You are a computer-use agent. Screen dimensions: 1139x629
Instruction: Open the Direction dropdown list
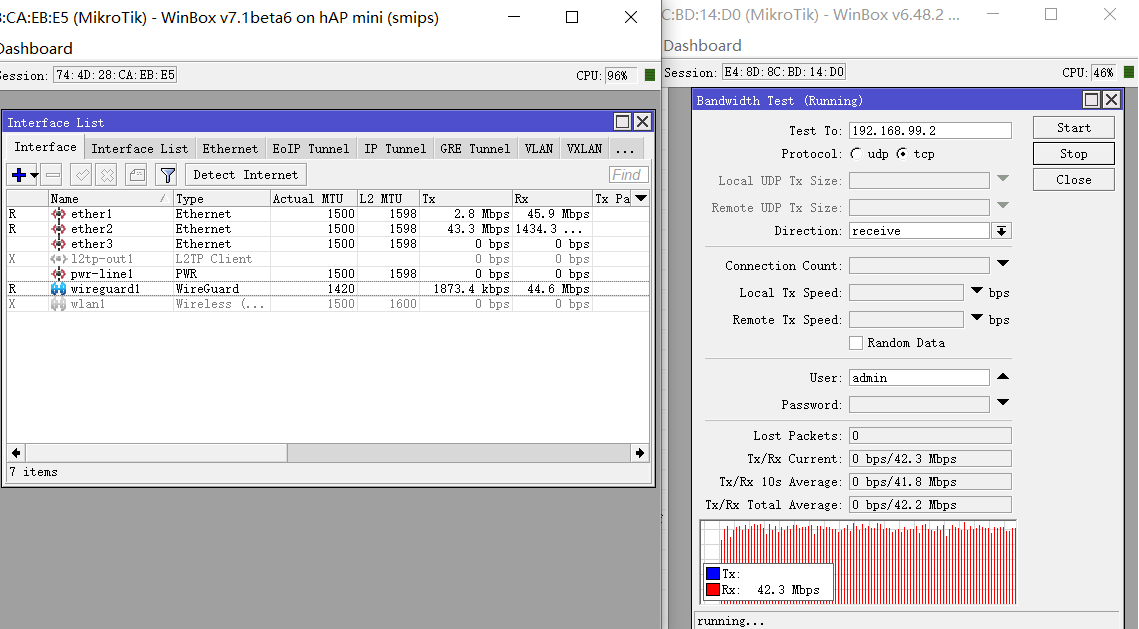(x=1001, y=231)
